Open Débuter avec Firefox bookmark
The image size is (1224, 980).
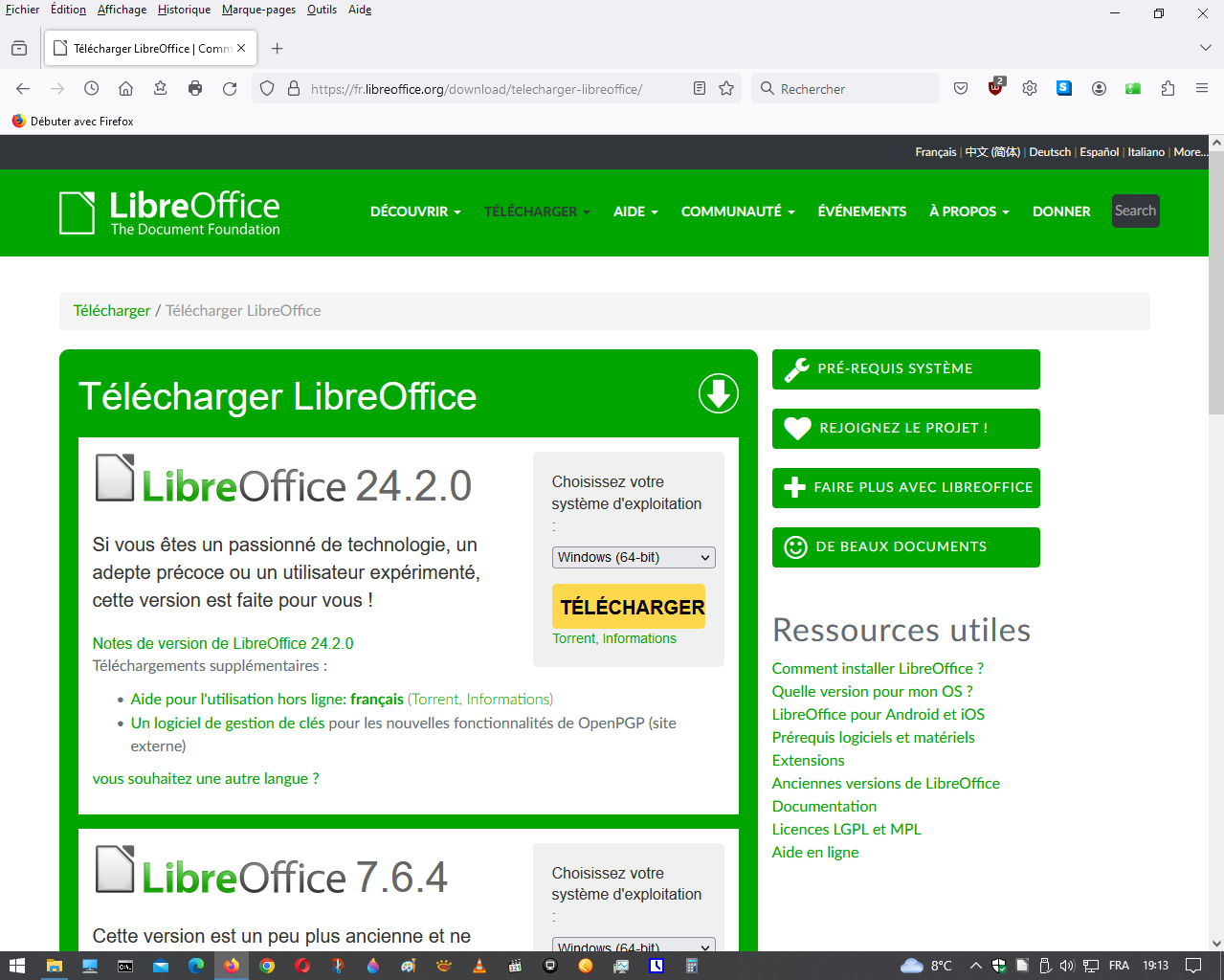coord(73,122)
